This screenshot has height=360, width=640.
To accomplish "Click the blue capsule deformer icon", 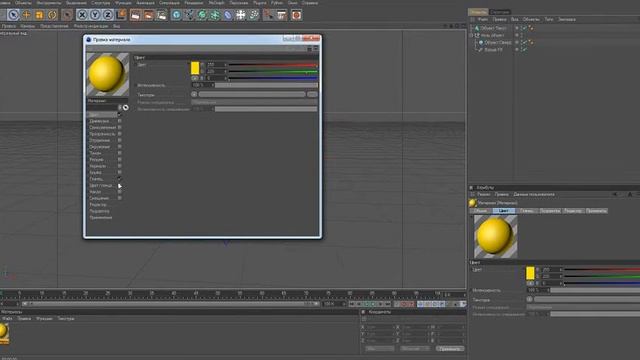I will pos(228,15).
